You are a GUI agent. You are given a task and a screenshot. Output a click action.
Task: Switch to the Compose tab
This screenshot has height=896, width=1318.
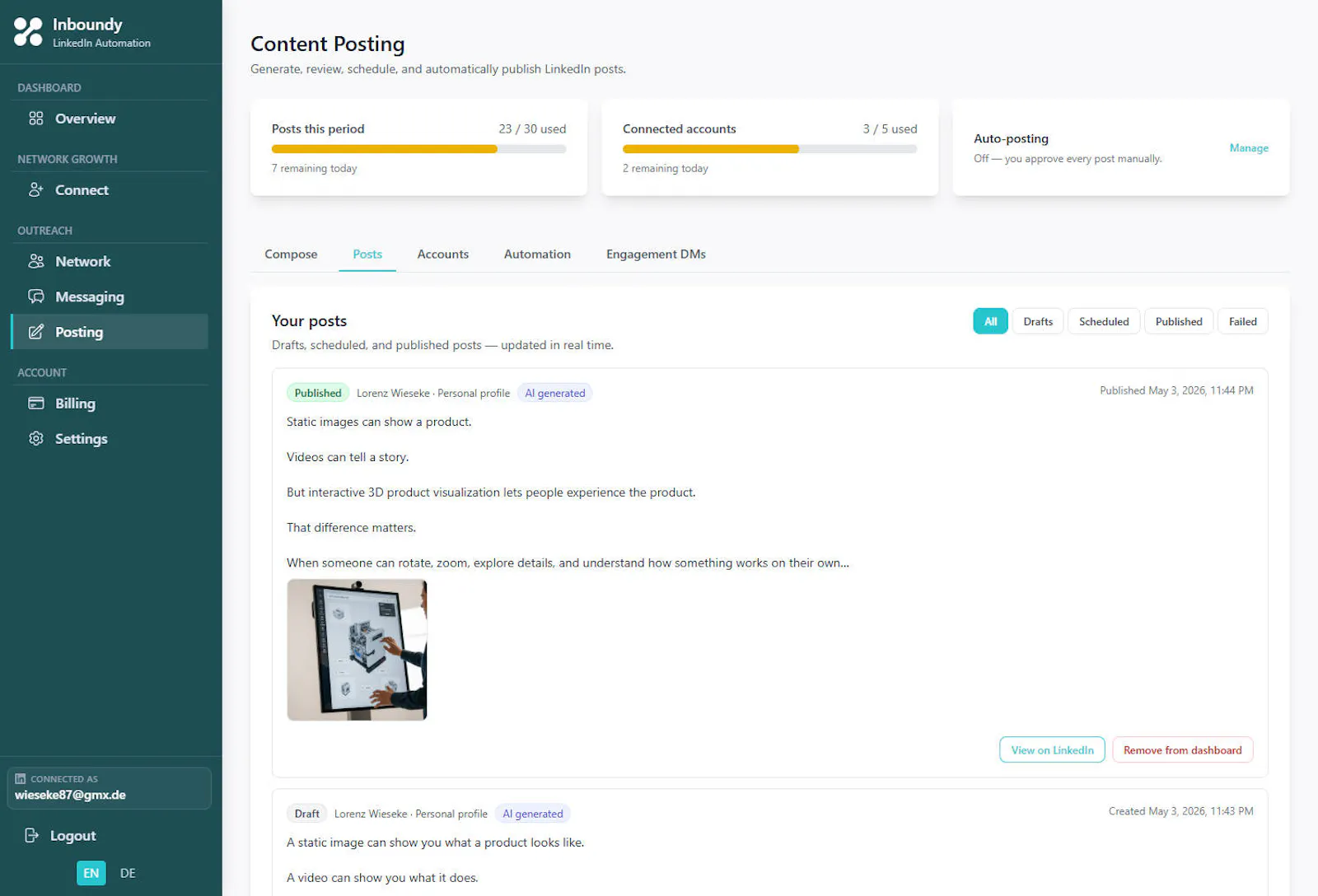pos(291,254)
